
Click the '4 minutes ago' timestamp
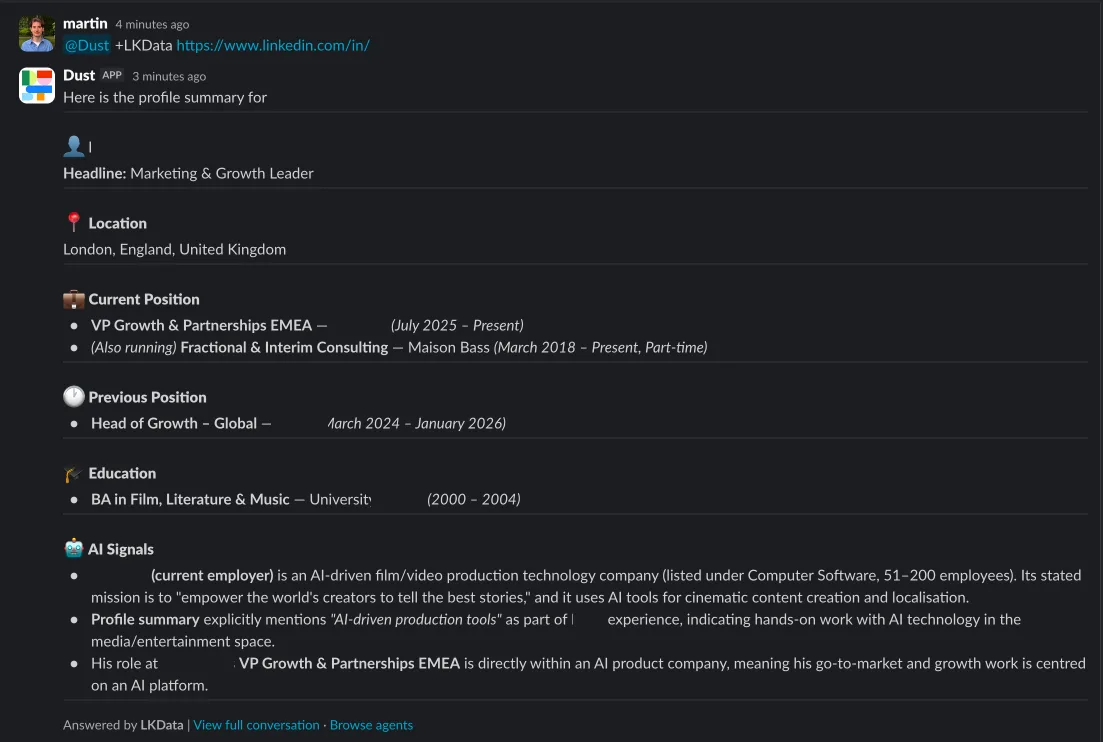[152, 25]
